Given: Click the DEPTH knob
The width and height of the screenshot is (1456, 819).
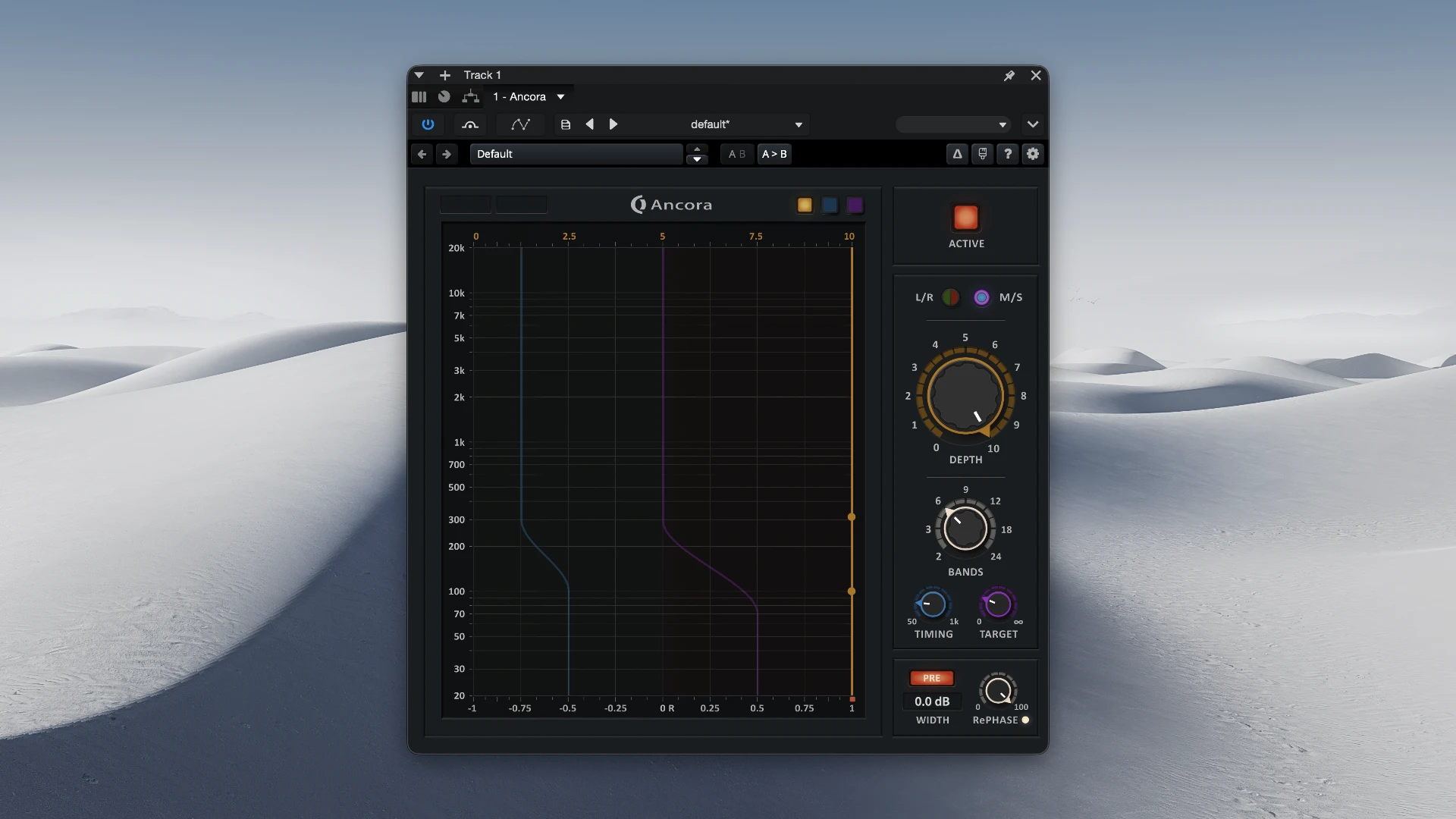Looking at the screenshot, I should coord(965,396).
